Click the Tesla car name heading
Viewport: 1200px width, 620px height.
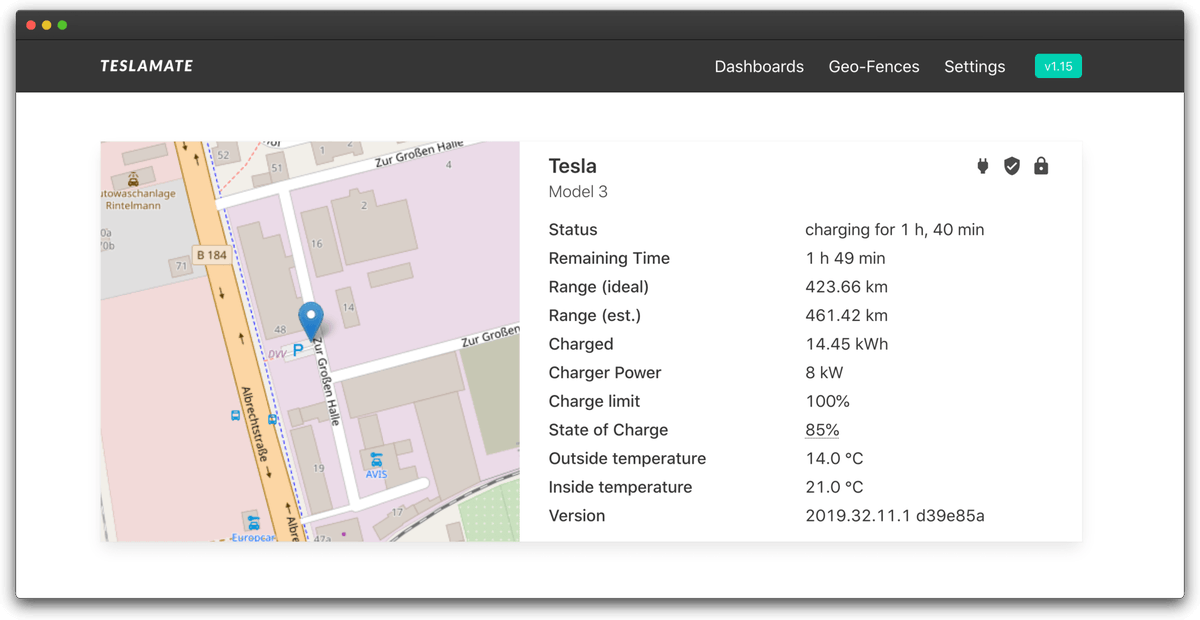(x=573, y=166)
